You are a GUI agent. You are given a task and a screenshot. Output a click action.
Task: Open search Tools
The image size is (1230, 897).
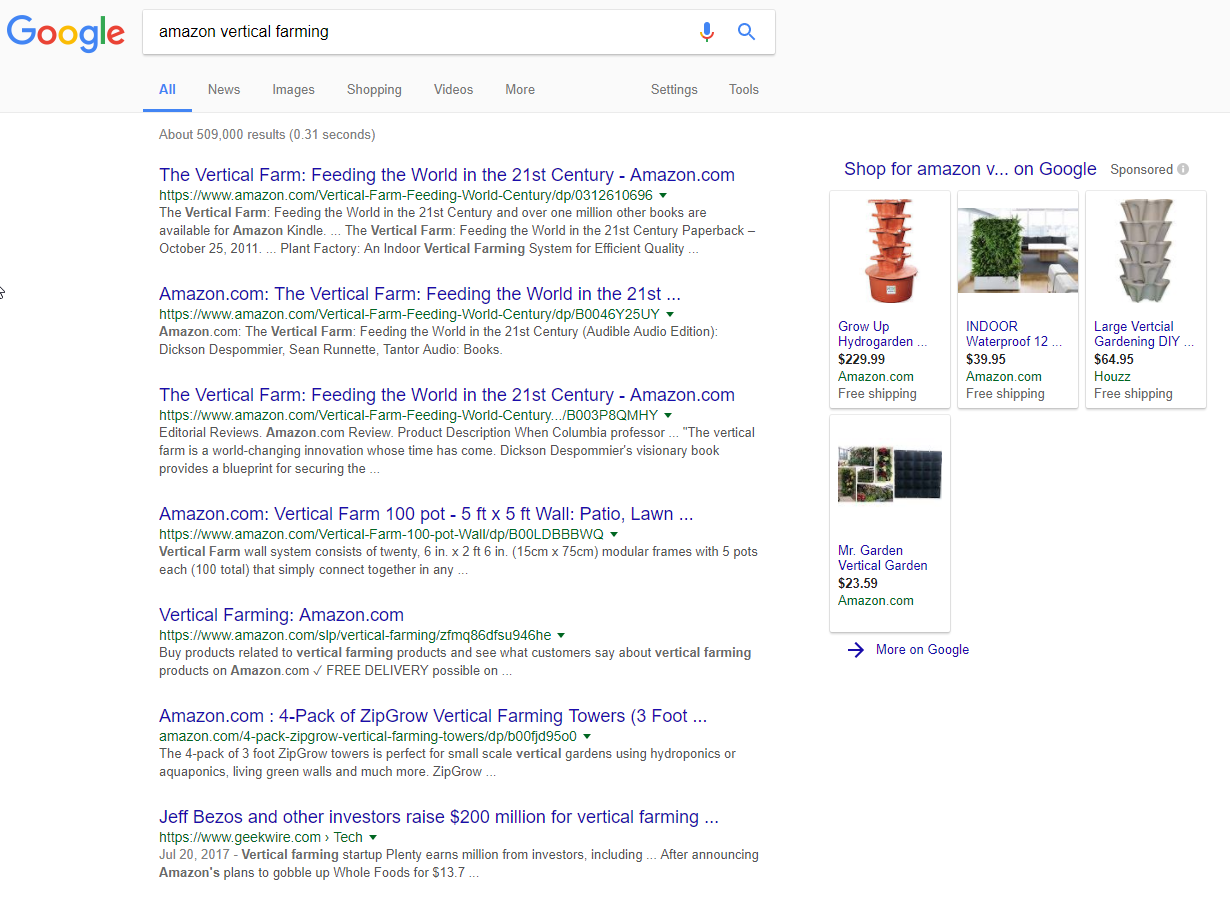pos(744,90)
